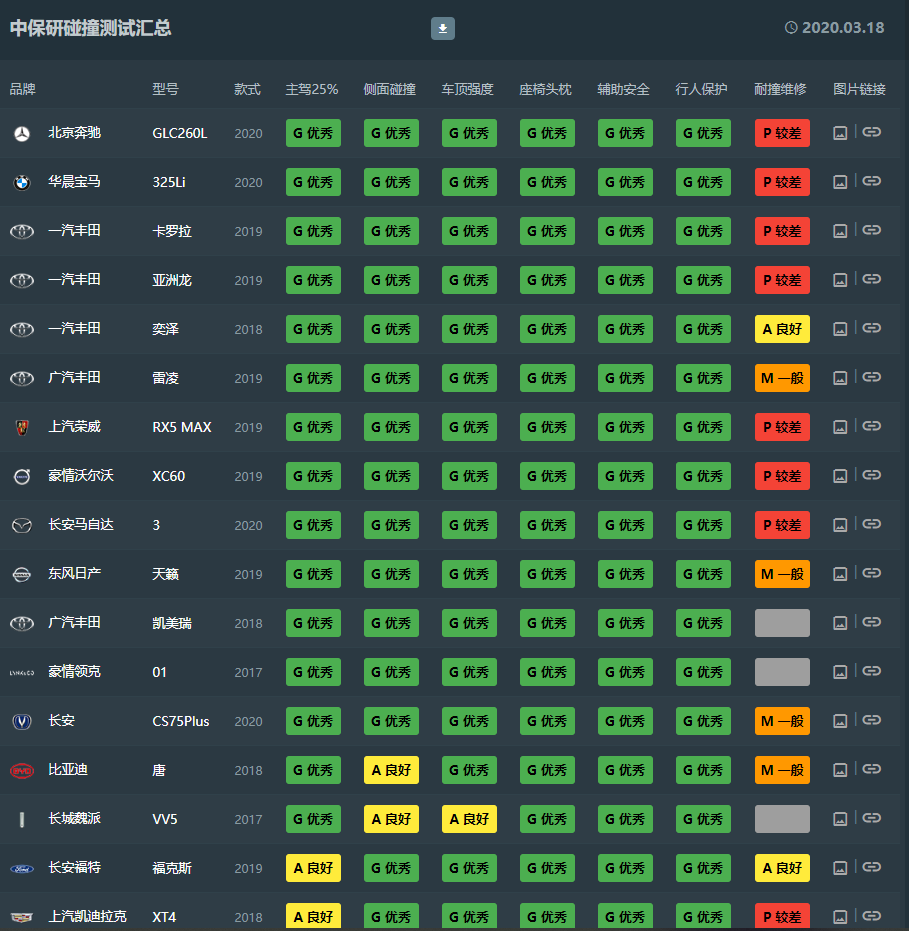The height and width of the screenshot is (931, 909).
Task: Open link icon for 比亚迪 唐 row
Action: pyautogui.click(x=872, y=769)
